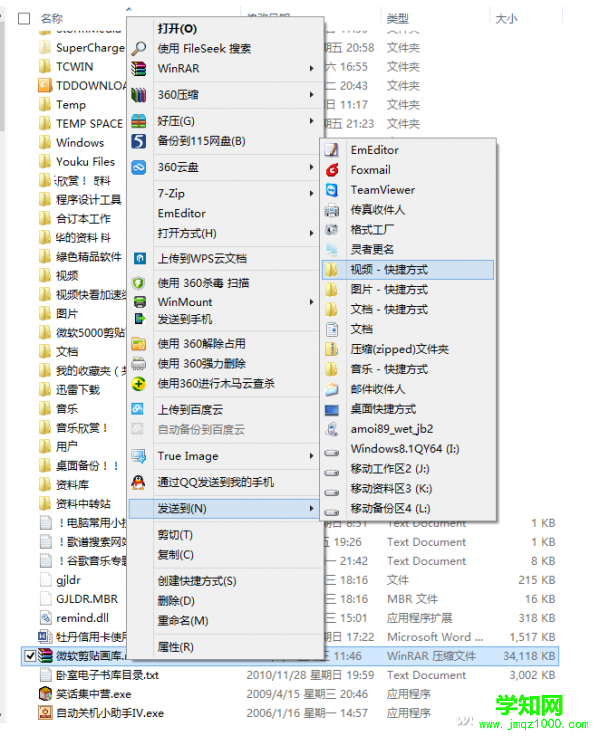Click the WPS云文档 upload icon

139,258
